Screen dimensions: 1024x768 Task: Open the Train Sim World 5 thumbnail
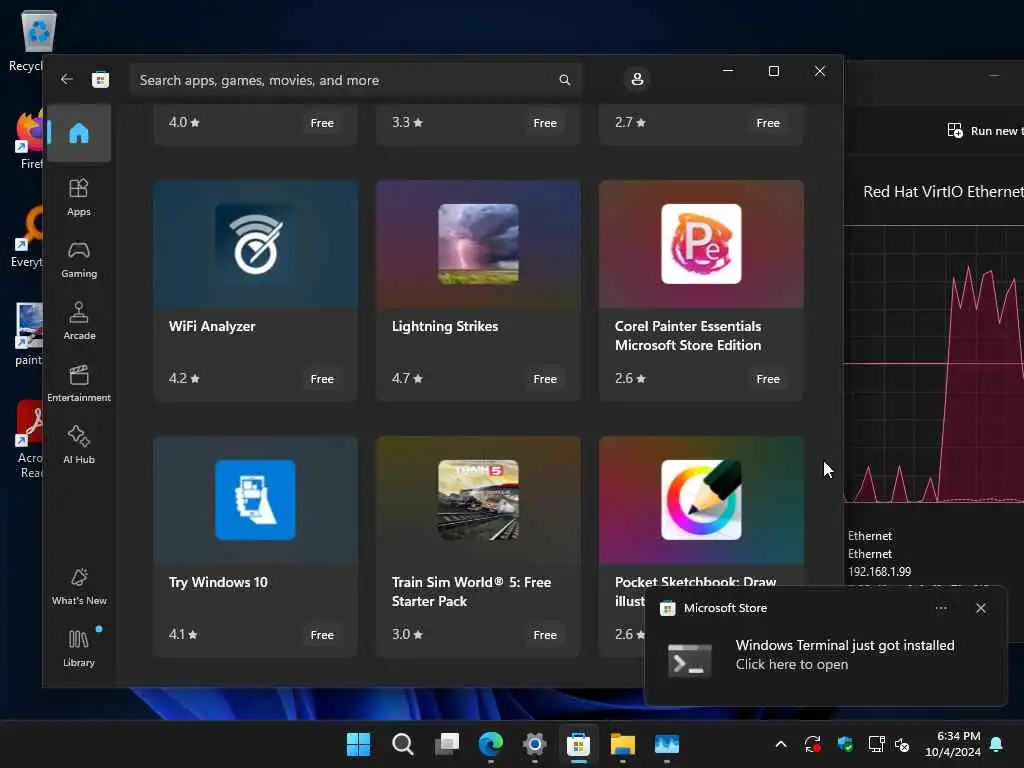pos(478,500)
